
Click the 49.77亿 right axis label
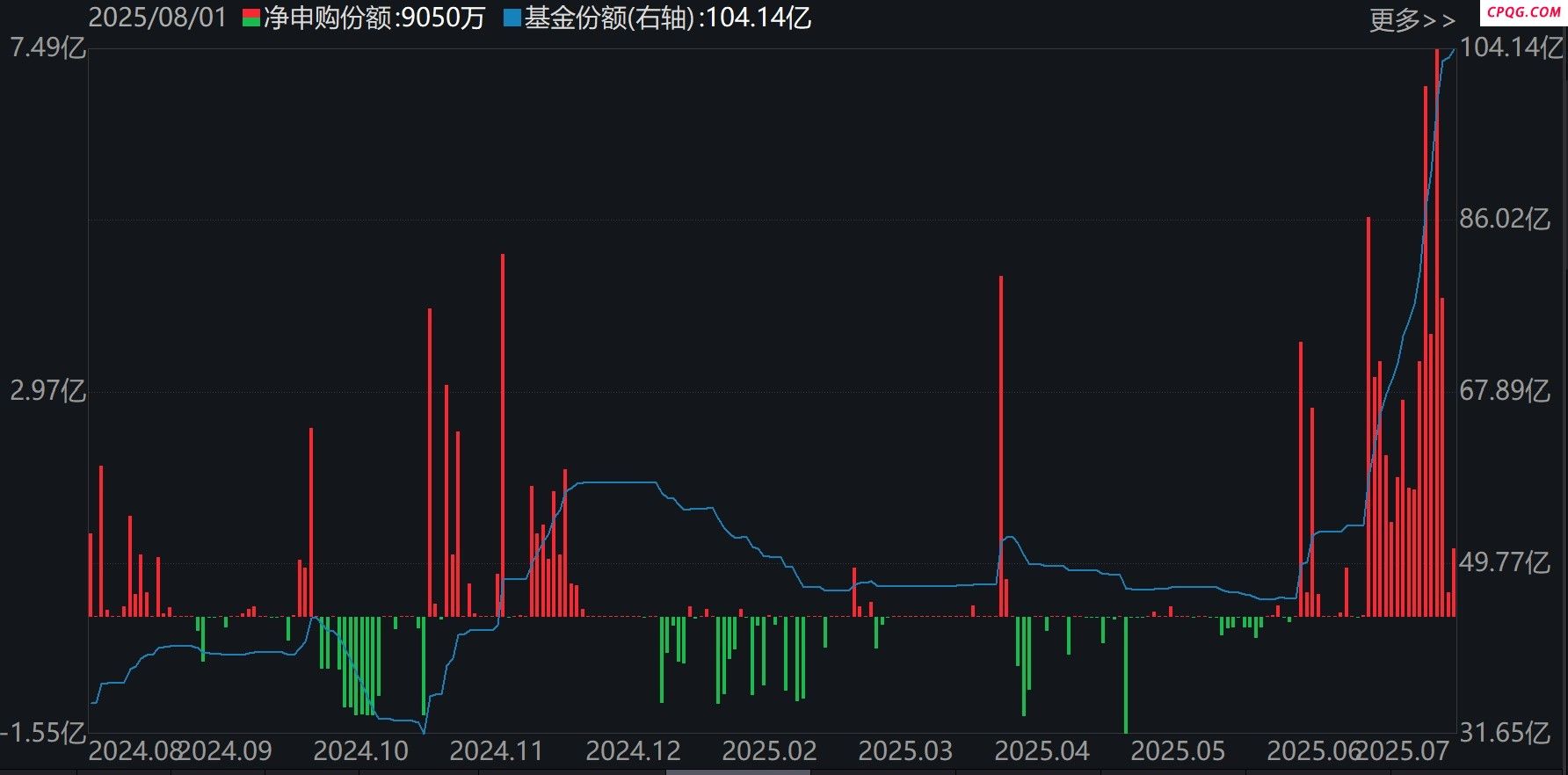tap(1505, 562)
